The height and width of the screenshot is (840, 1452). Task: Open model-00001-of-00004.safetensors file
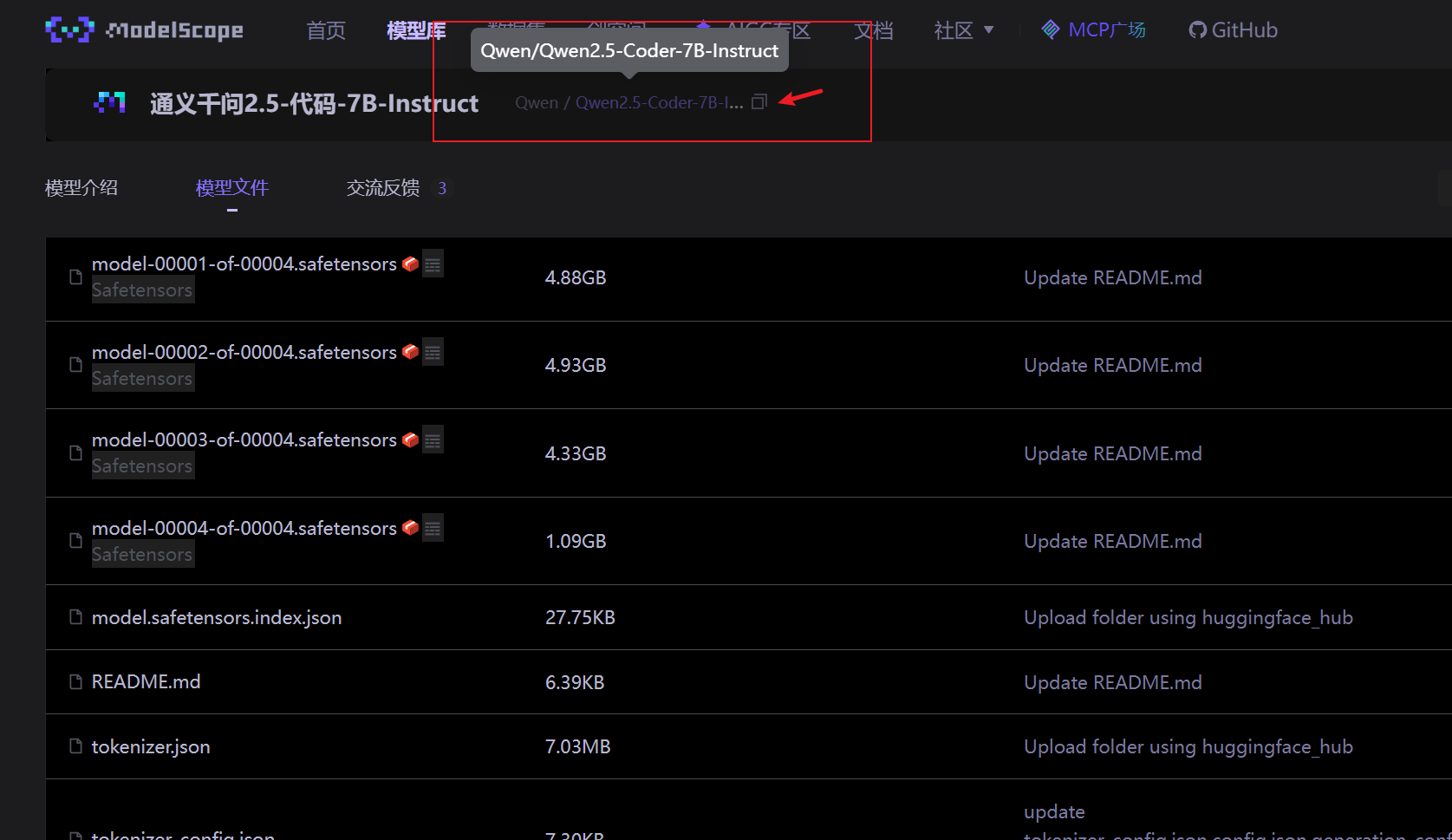pos(244,264)
